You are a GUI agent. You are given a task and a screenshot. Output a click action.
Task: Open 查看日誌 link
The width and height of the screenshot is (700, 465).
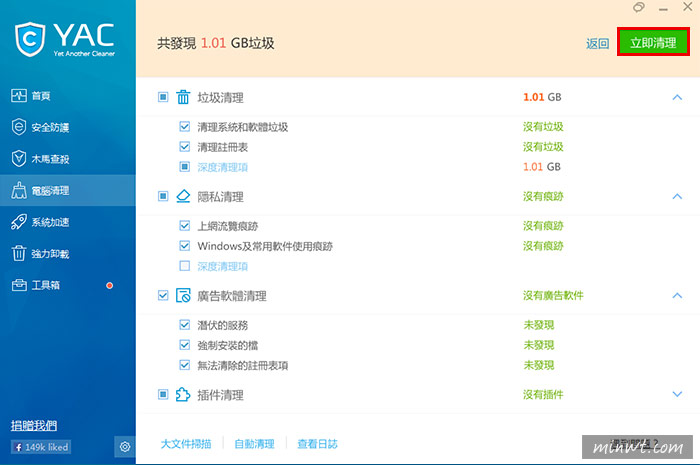point(317,444)
